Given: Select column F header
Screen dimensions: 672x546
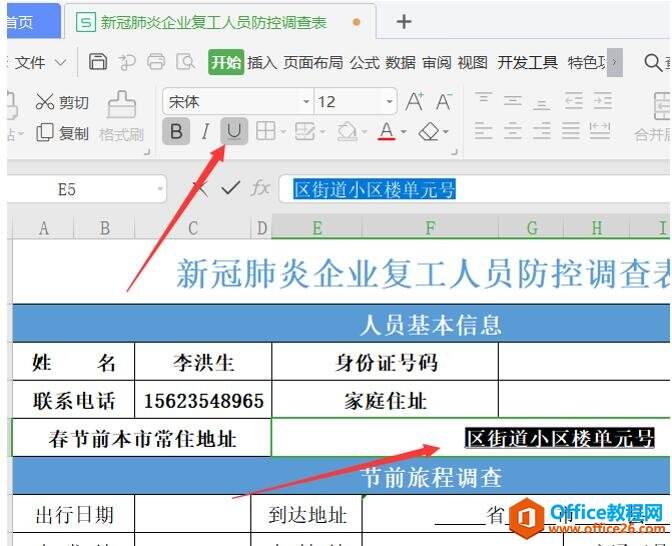Looking at the screenshot, I should (x=430, y=228).
